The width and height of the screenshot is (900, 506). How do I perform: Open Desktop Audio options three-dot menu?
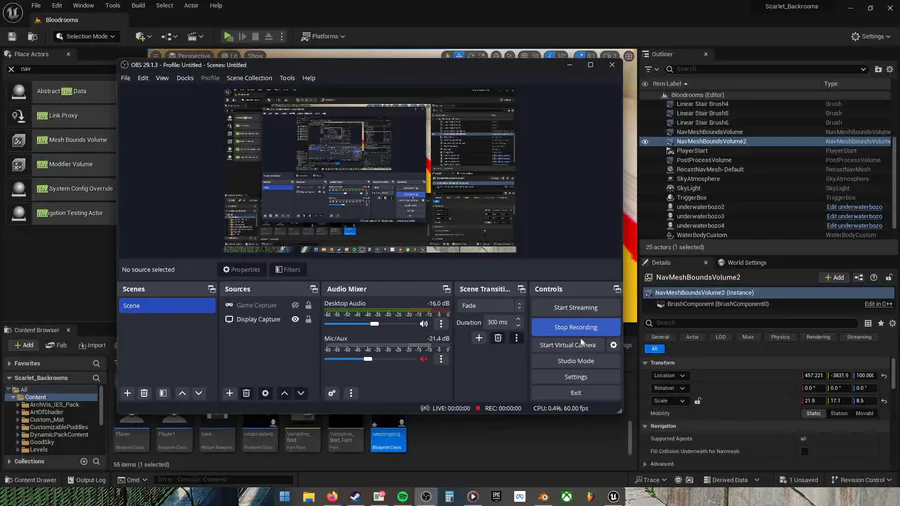pyautogui.click(x=441, y=324)
